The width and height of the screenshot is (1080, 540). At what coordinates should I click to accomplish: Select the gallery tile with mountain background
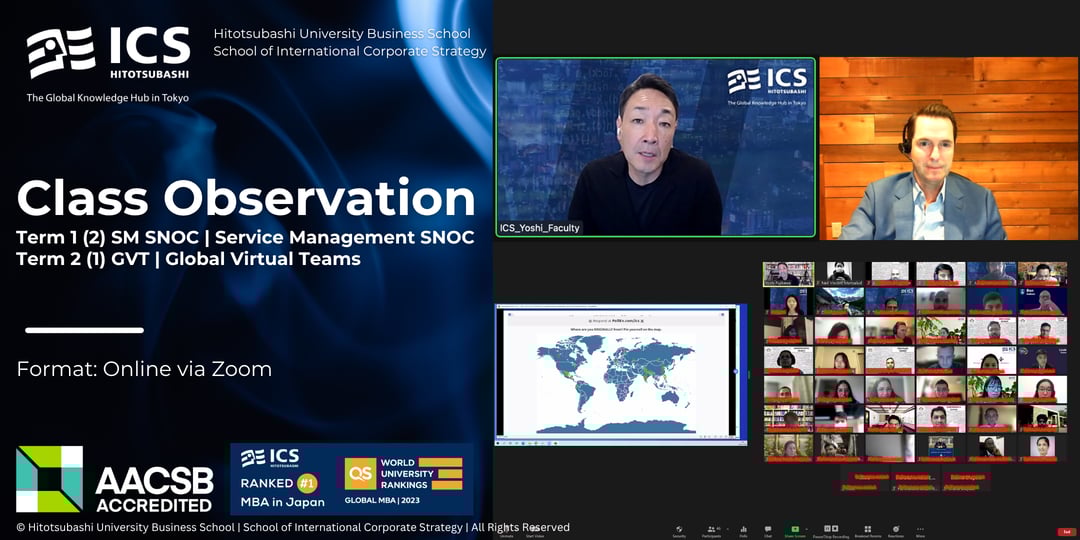coord(840,301)
